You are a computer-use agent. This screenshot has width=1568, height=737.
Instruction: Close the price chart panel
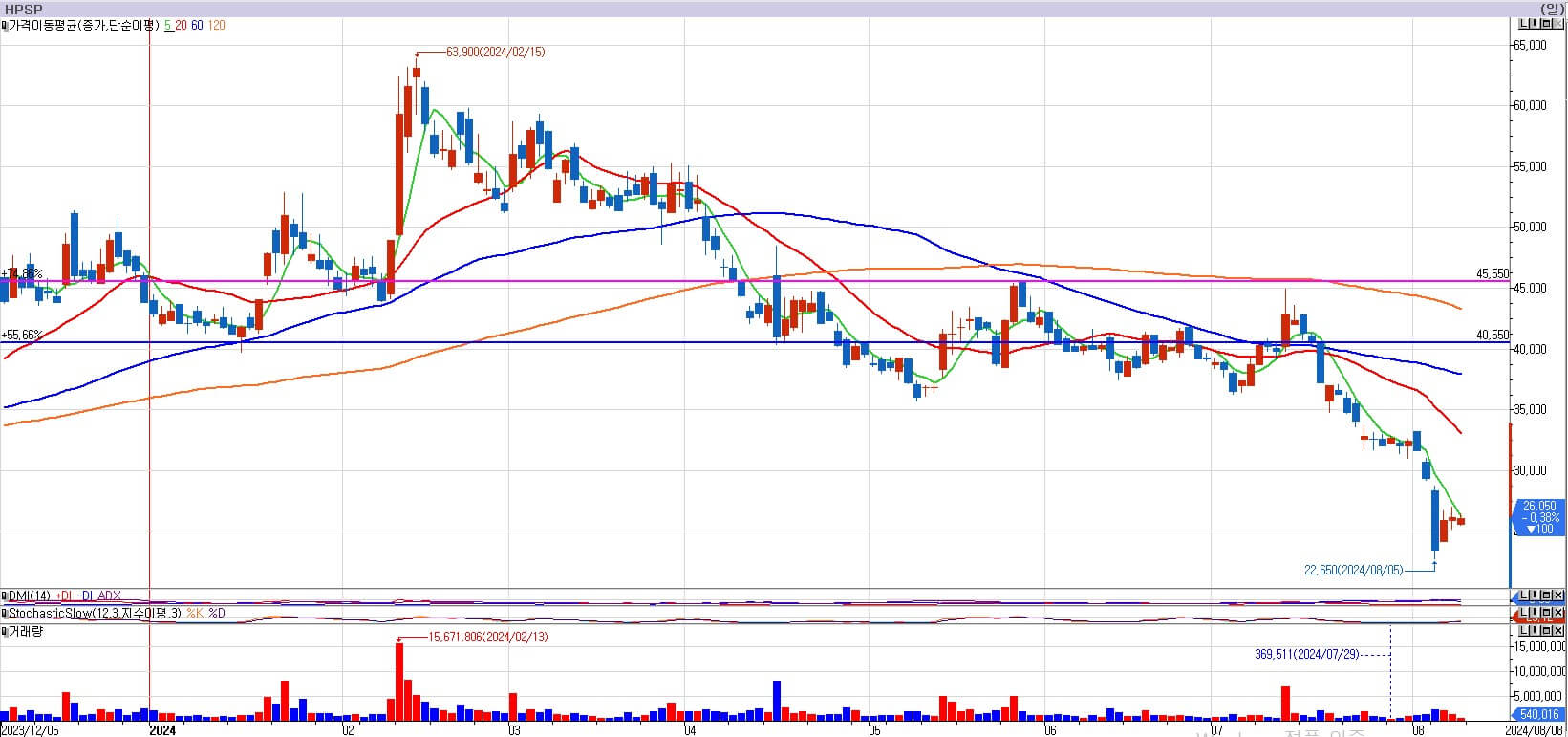[x=1558, y=23]
